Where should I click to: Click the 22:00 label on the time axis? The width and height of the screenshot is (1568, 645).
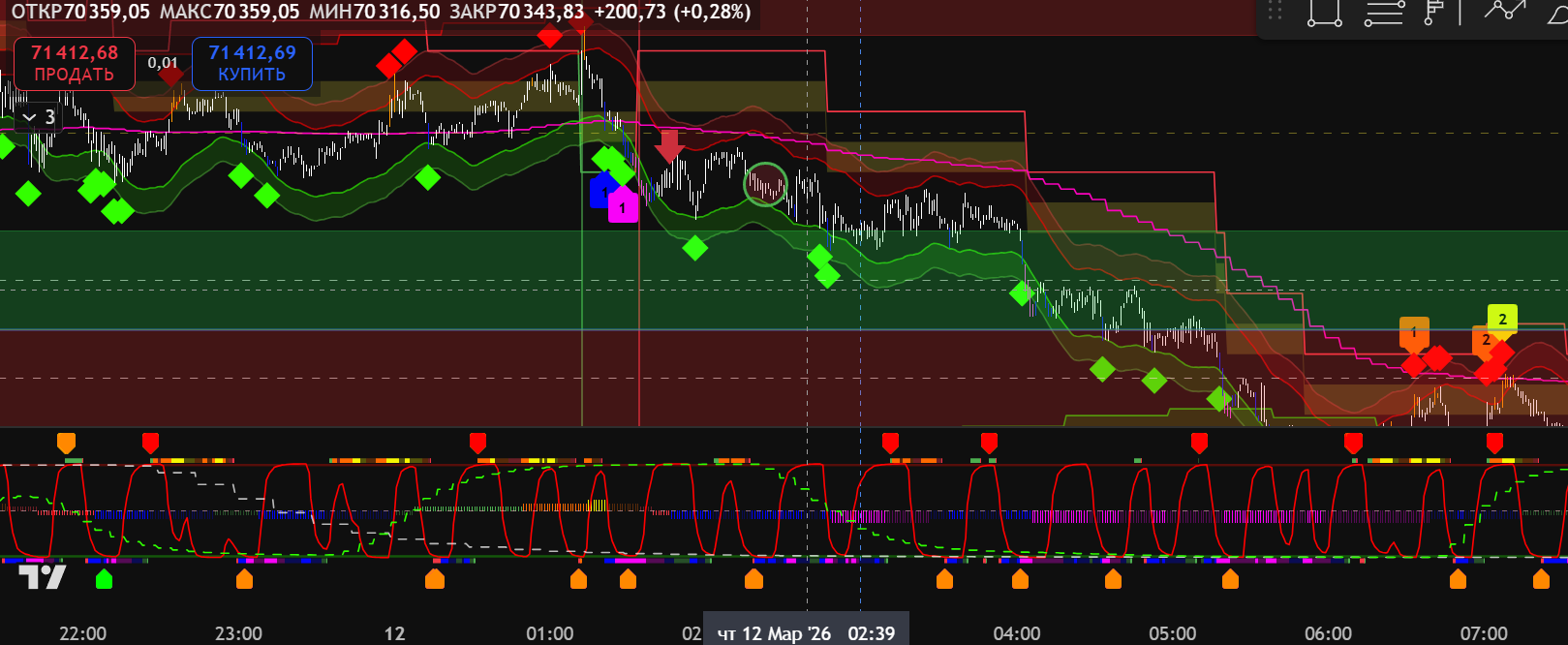[x=83, y=633]
